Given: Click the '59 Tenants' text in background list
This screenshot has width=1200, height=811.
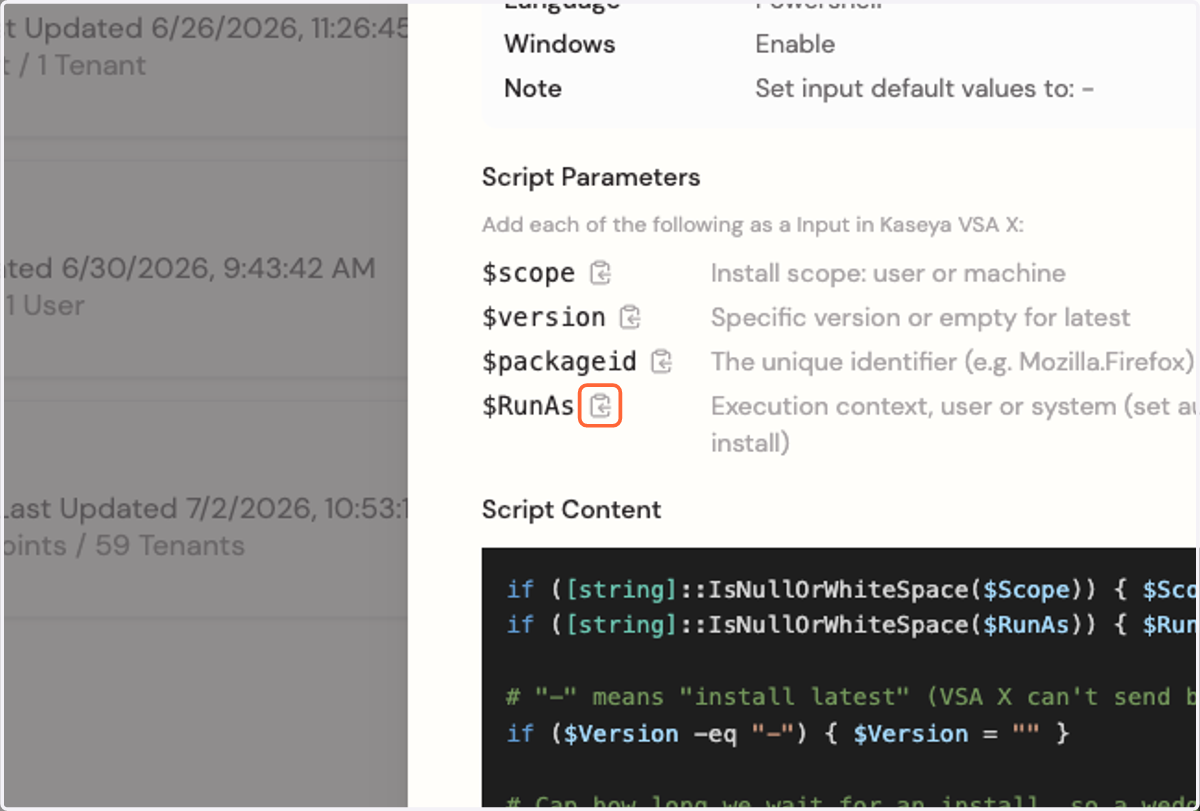Looking at the screenshot, I should coord(168,546).
